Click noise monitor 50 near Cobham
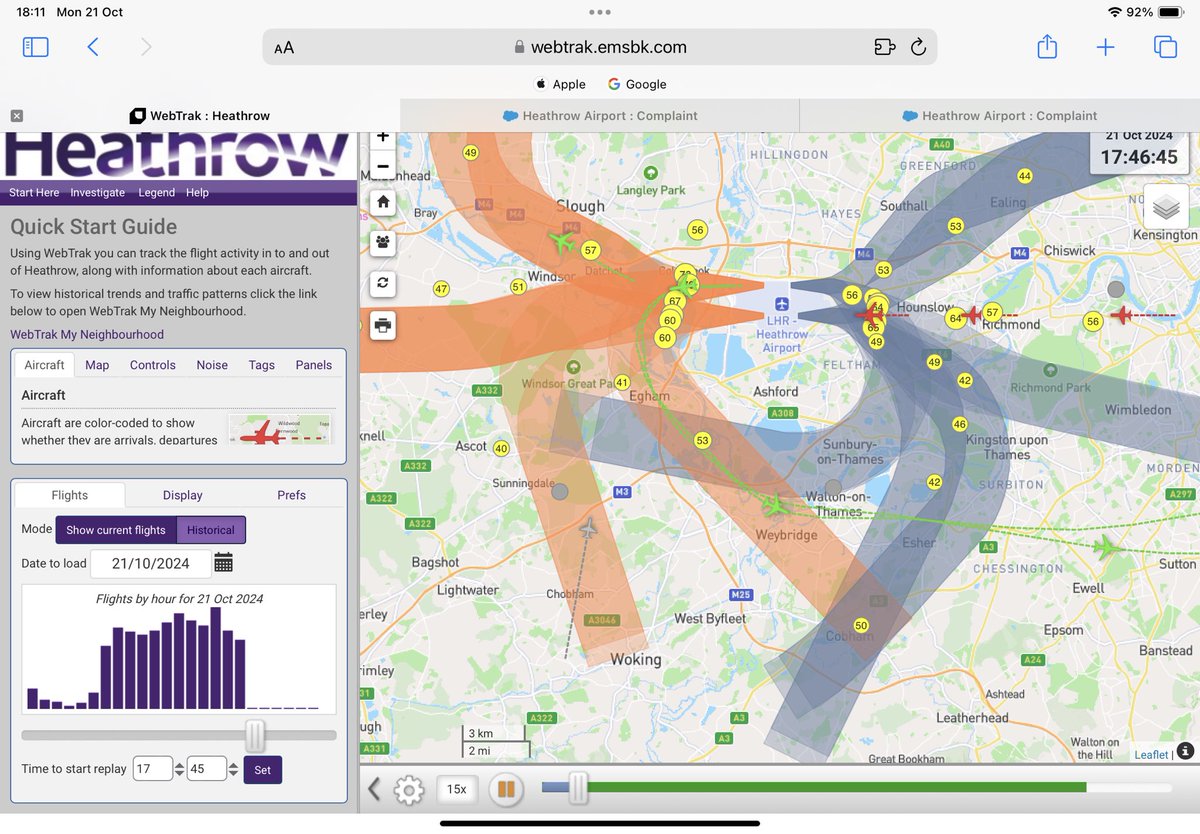This screenshot has height=834, width=1200. click(x=861, y=625)
